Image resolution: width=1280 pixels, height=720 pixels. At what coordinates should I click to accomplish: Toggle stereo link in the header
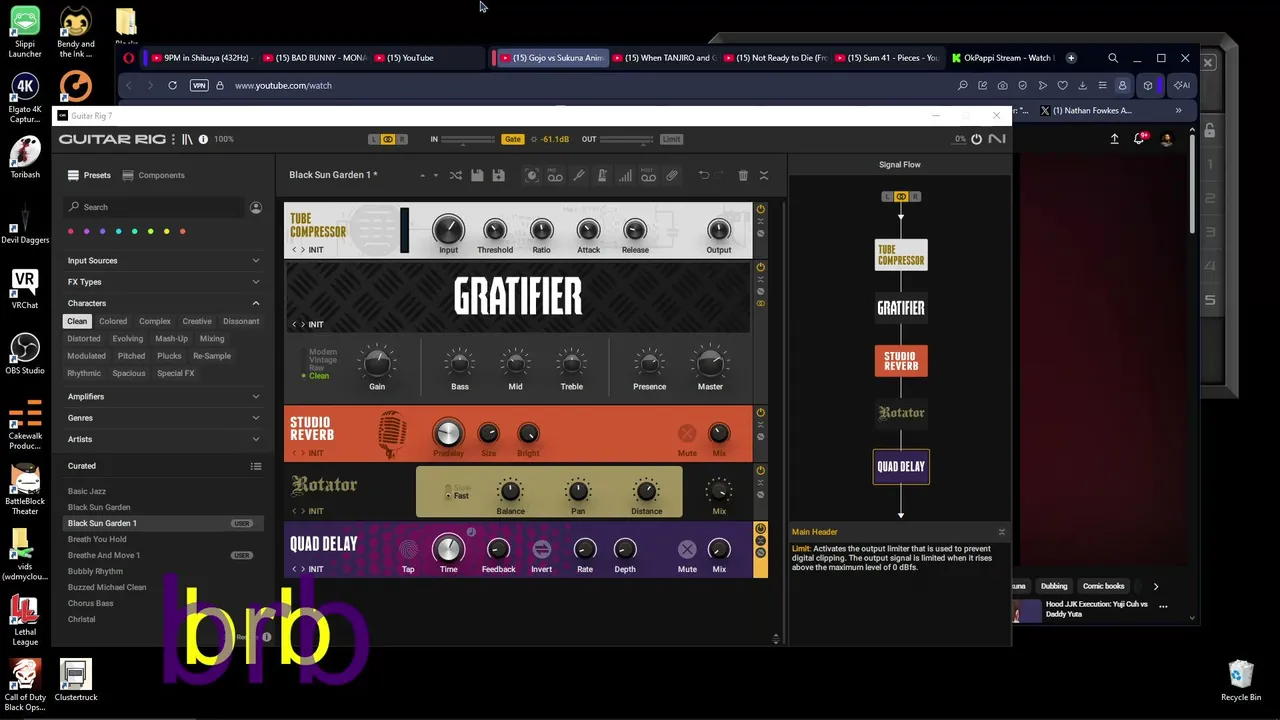coord(388,139)
